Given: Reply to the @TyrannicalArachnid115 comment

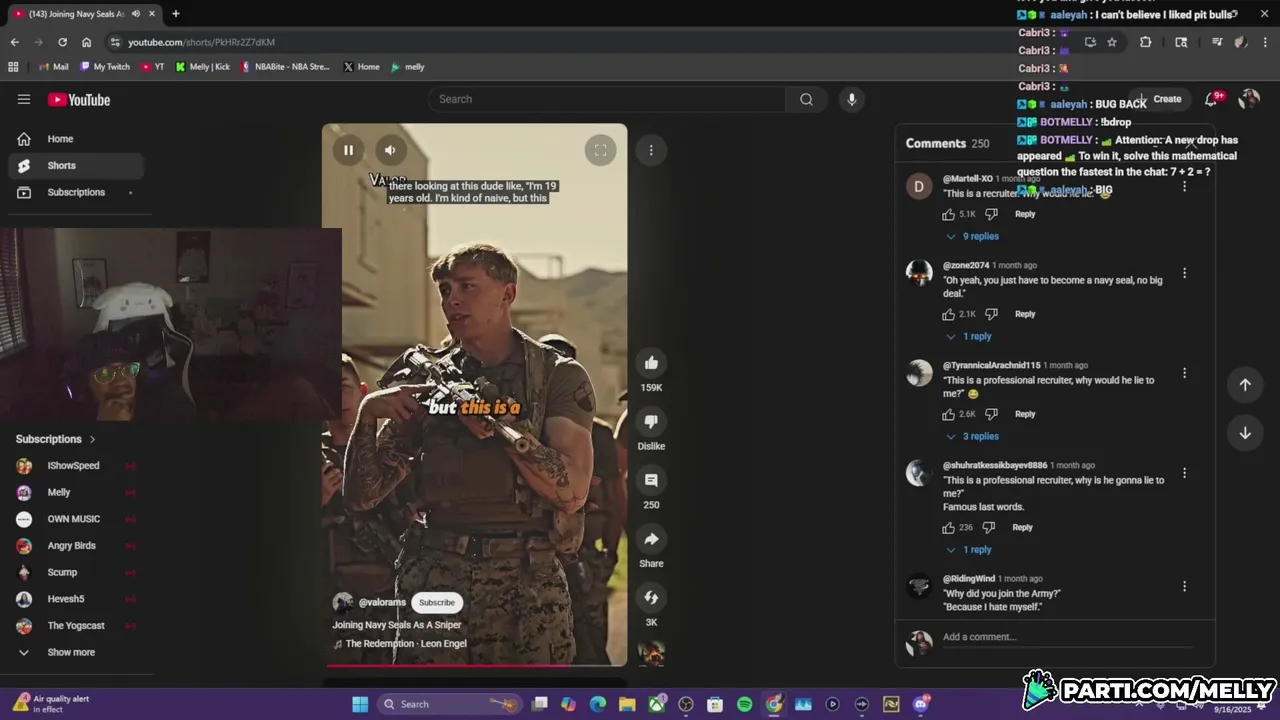Looking at the screenshot, I should click(x=1025, y=414).
